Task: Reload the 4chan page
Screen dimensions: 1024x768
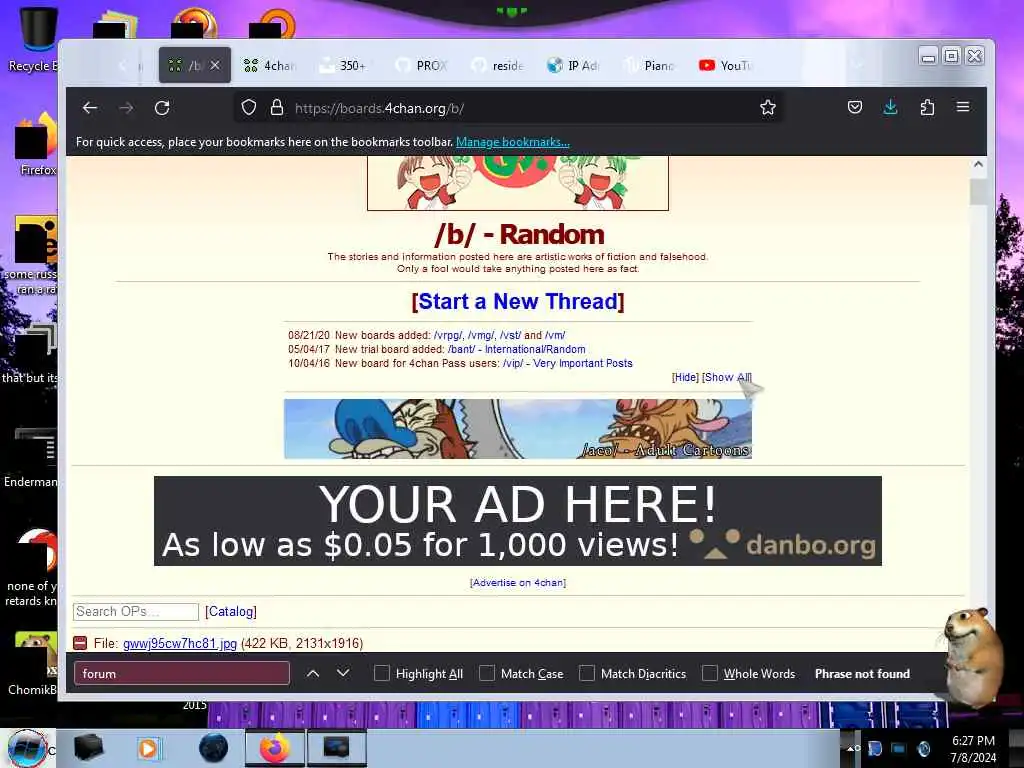Action: click(x=162, y=108)
